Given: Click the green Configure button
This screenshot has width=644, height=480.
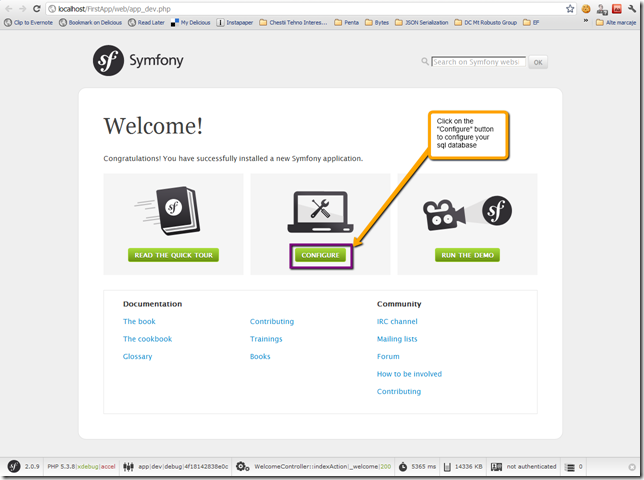Looking at the screenshot, I should click(320, 255).
